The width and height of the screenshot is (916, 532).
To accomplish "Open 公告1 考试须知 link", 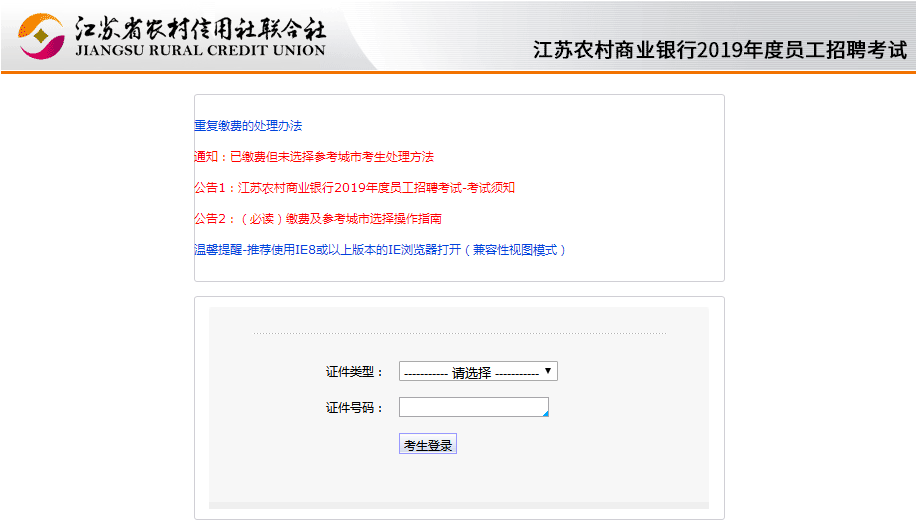I will (x=354, y=187).
